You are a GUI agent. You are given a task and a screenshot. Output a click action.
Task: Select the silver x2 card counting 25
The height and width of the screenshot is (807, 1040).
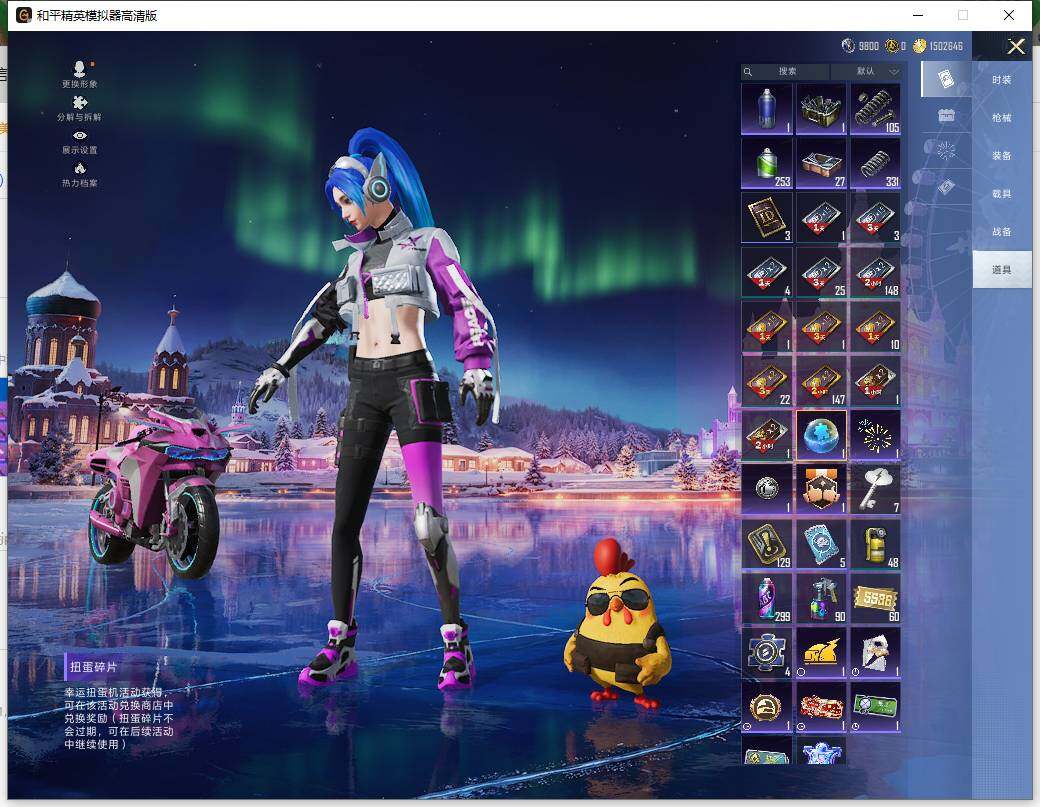point(821,272)
